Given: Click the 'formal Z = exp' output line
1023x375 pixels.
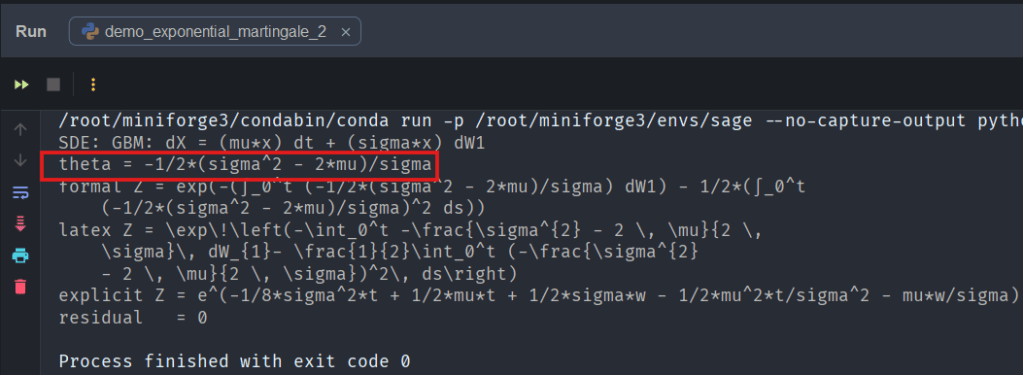Looking at the screenshot, I should (x=433, y=187).
